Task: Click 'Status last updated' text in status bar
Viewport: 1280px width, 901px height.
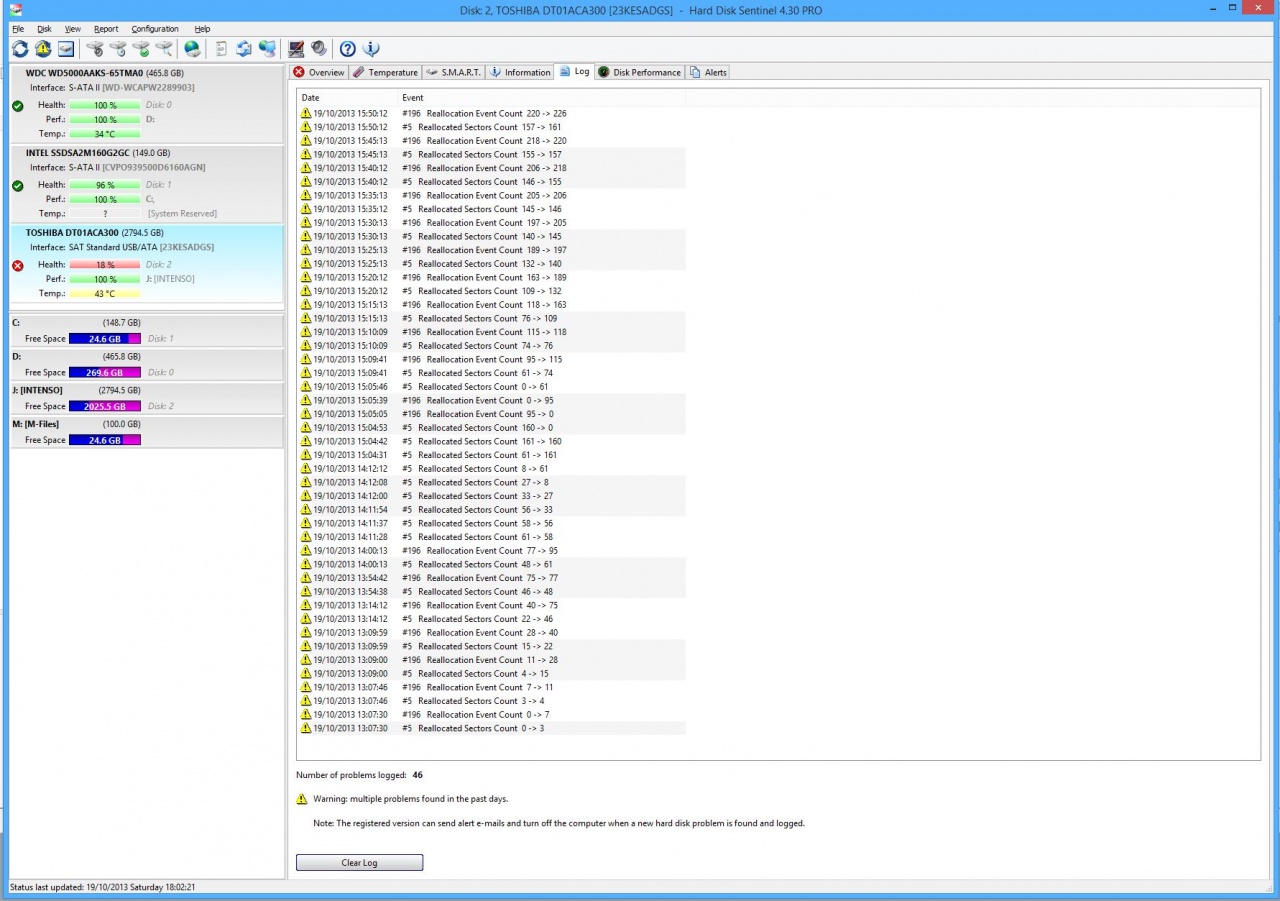Action: tap(102, 887)
